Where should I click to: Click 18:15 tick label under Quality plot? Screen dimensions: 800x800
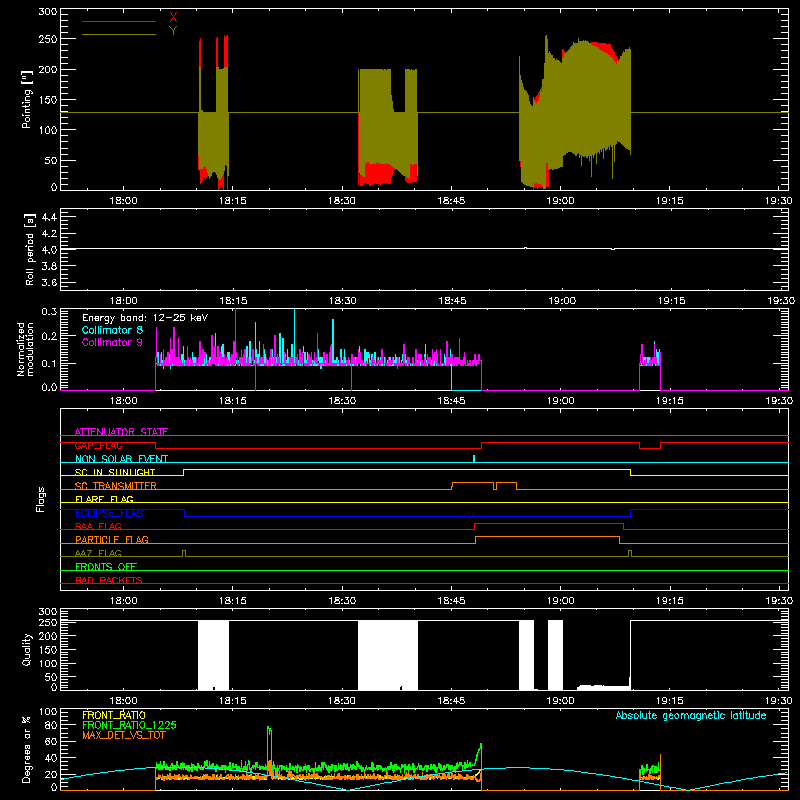[233, 701]
